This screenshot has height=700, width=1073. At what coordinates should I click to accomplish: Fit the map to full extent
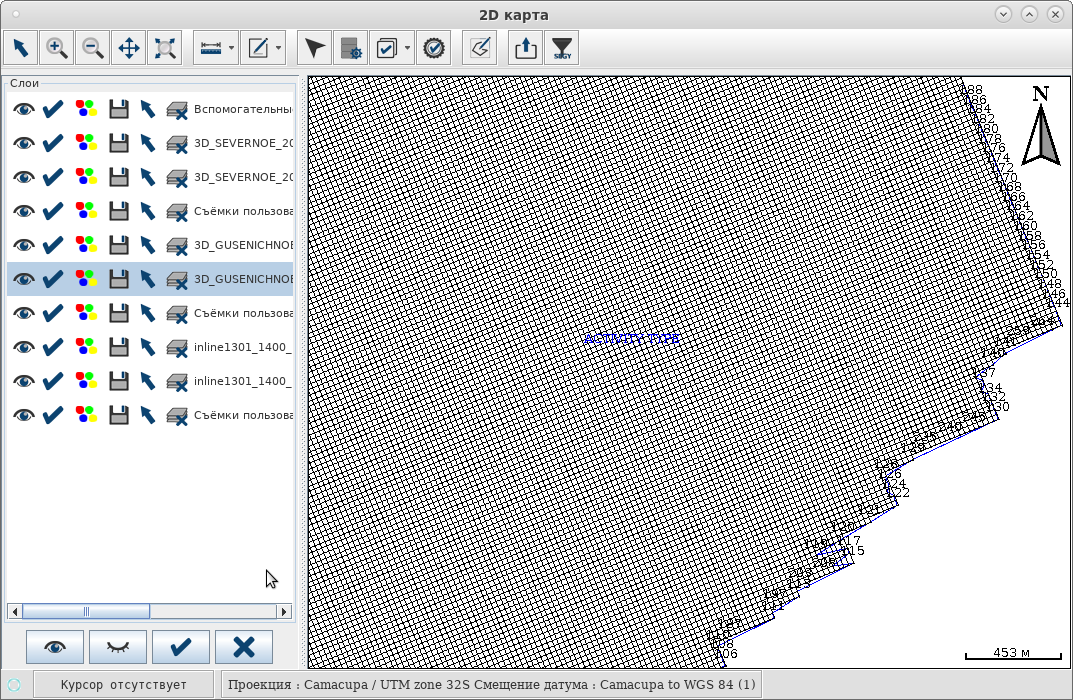[x=165, y=48]
